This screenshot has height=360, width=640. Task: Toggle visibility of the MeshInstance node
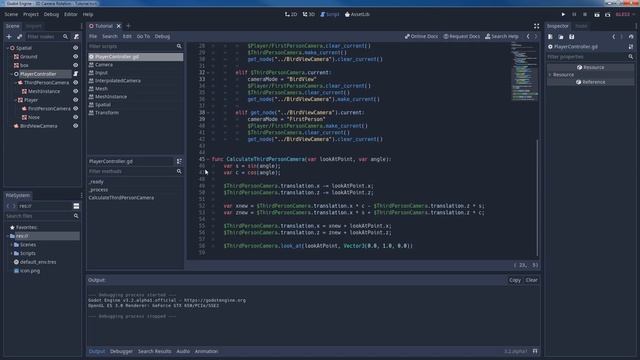76,91
